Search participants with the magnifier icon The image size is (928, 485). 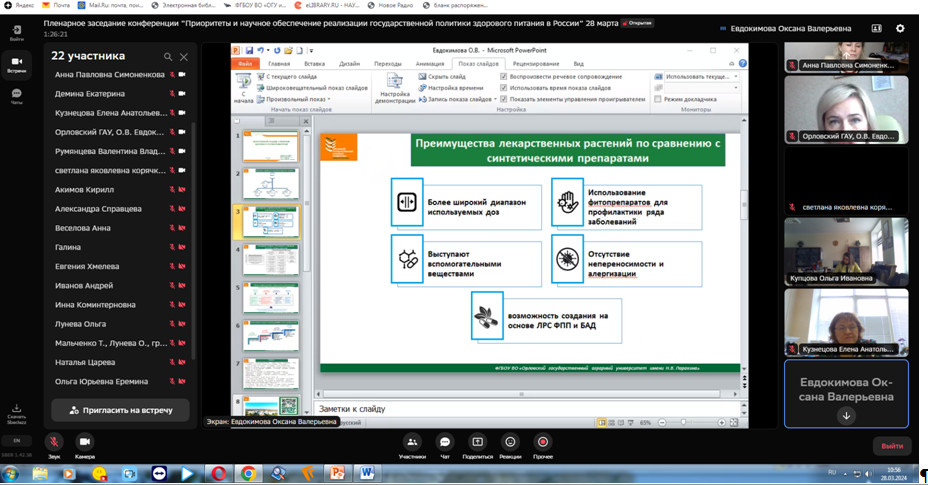(166, 57)
